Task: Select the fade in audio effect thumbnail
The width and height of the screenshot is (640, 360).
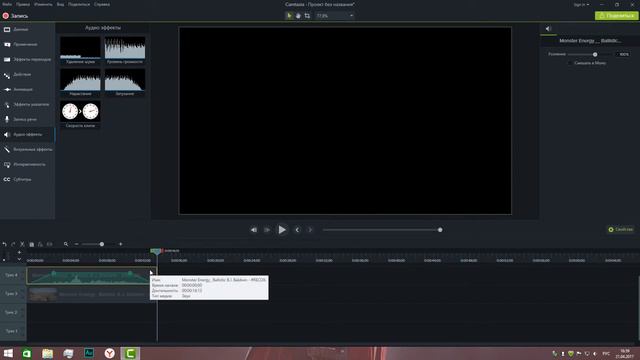Action: 80,82
